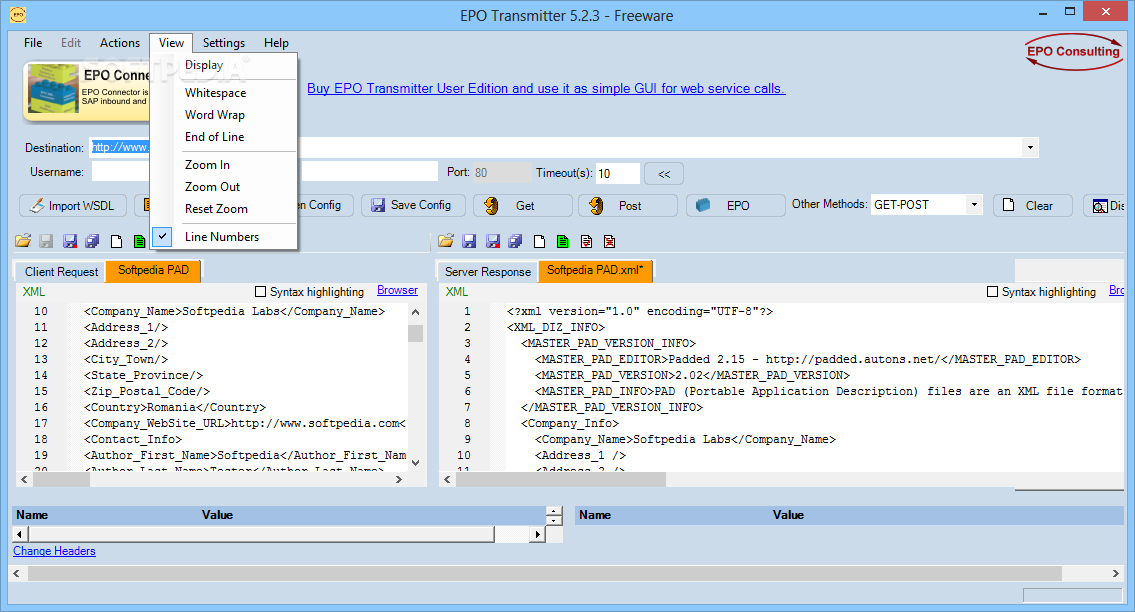
Task: Click the blank page icon on Clear button
Action: pyautogui.click(x=1008, y=205)
